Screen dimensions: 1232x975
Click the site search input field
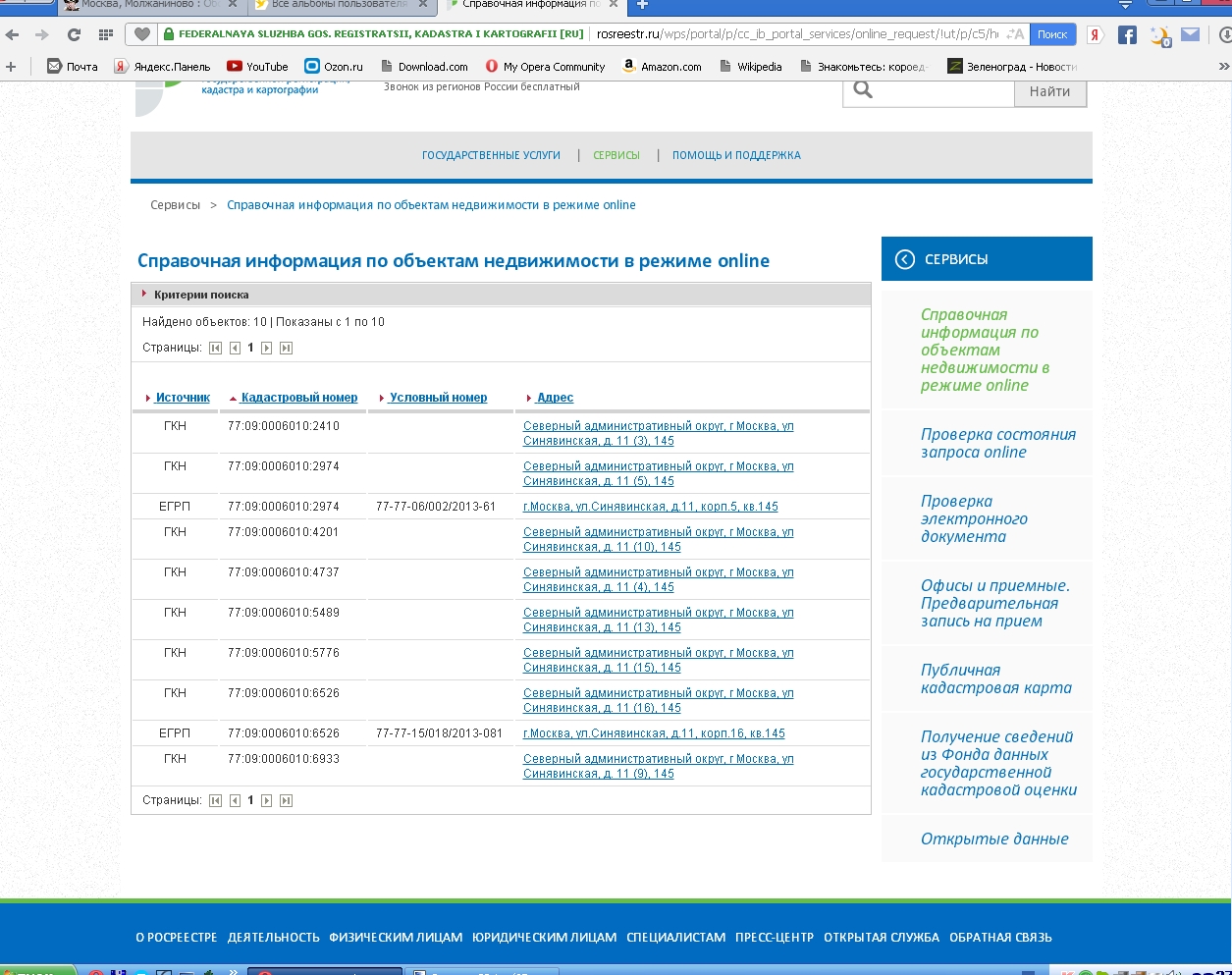(944, 91)
